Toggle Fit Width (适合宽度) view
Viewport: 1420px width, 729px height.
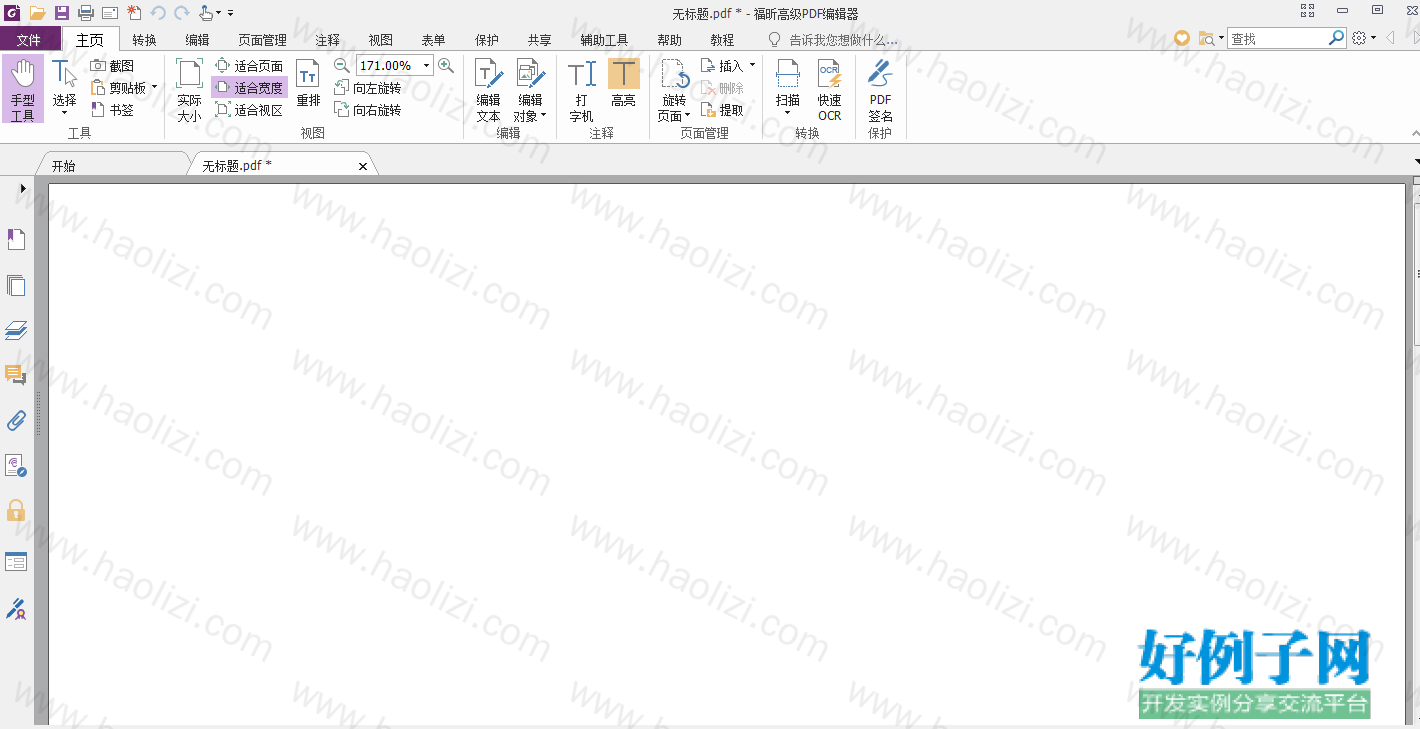tap(250, 88)
